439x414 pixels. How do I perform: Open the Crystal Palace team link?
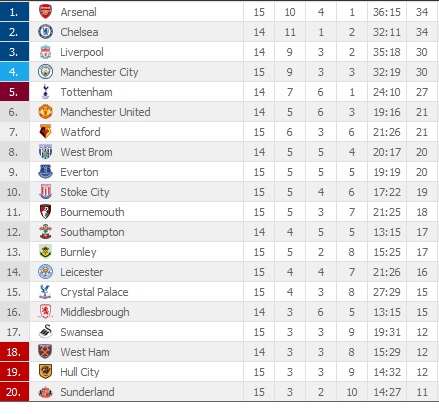(94, 292)
